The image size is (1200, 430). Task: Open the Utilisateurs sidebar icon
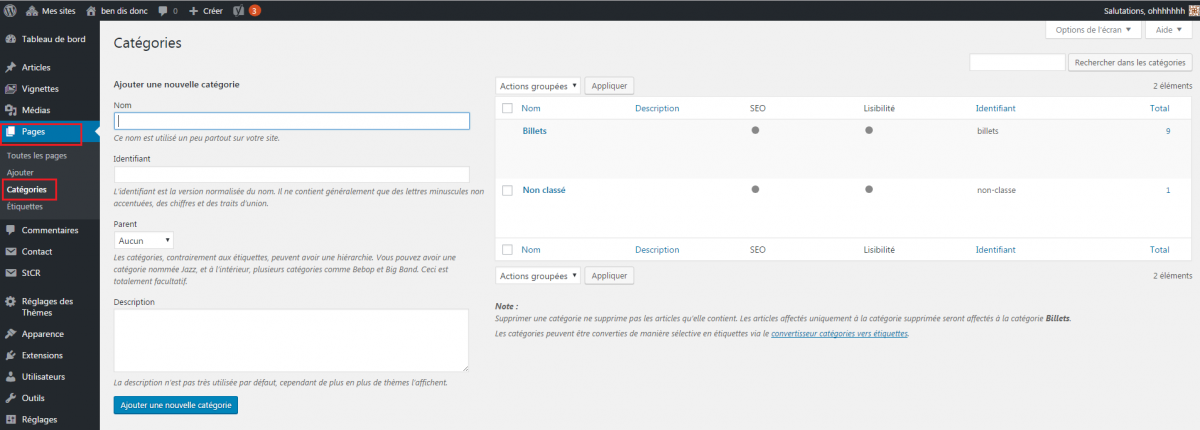10,377
